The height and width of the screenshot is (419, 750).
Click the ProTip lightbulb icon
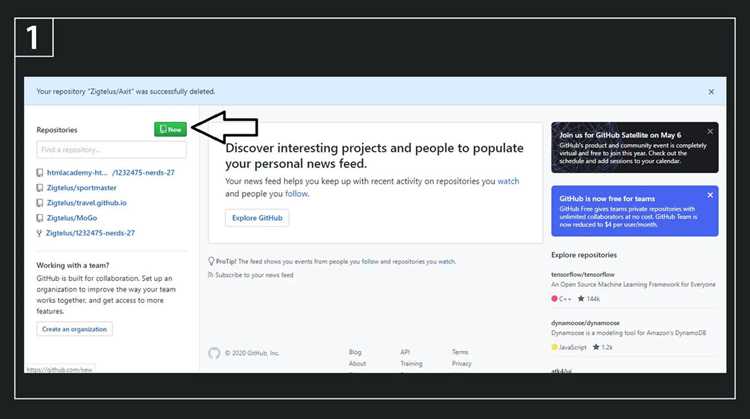click(x=211, y=261)
